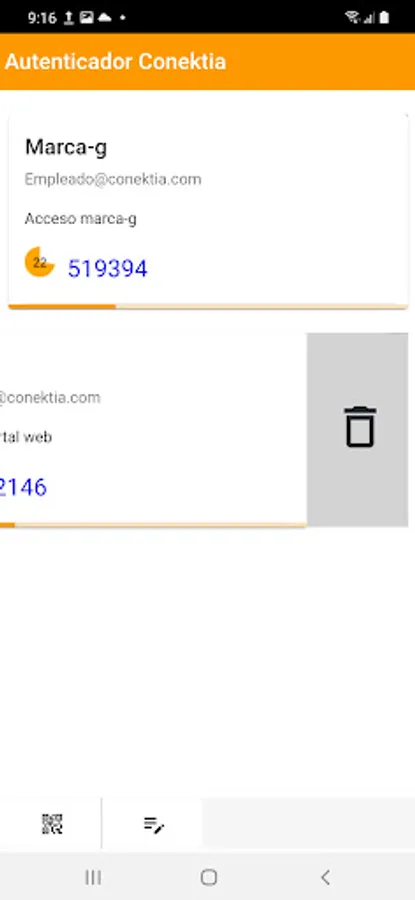Image resolution: width=415 pixels, height=900 pixels.
Task: Open recent apps navigation button
Action: pos(93,877)
